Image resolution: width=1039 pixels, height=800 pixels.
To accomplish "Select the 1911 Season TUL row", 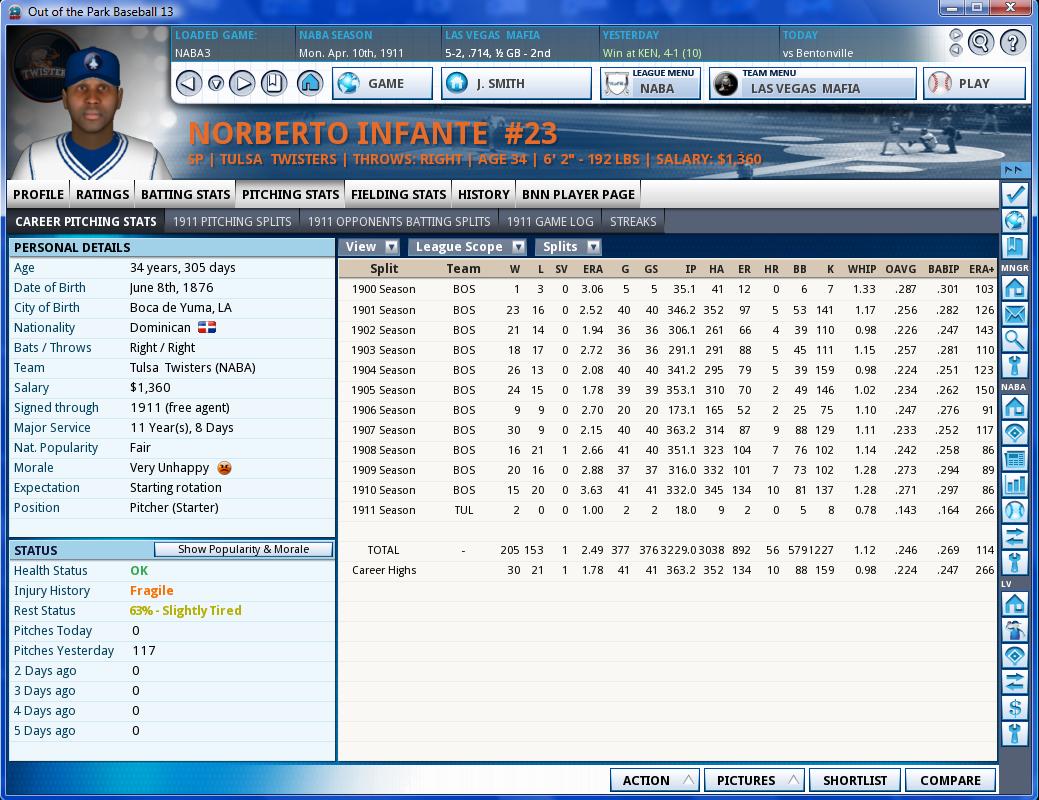I will pos(667,510).
